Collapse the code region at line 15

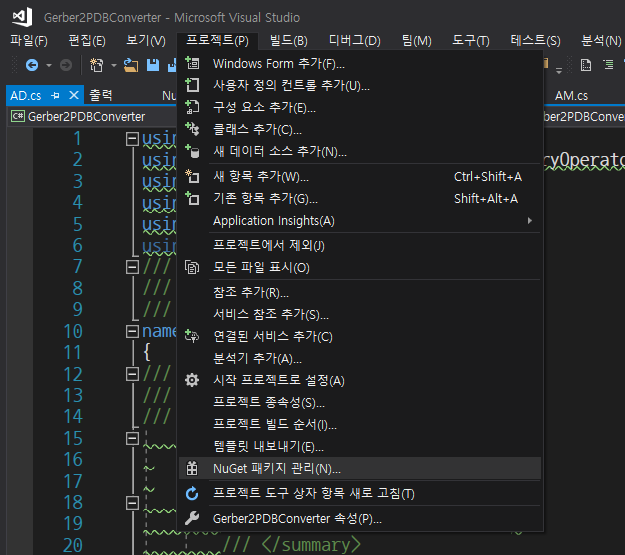tap(132, 438)
